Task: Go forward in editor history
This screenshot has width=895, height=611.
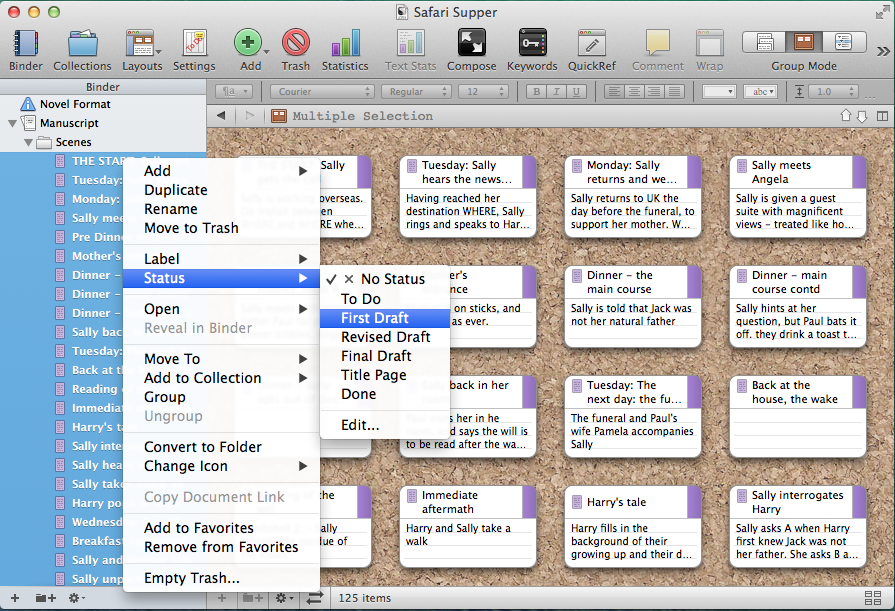Action: click(x=249, y=116)
